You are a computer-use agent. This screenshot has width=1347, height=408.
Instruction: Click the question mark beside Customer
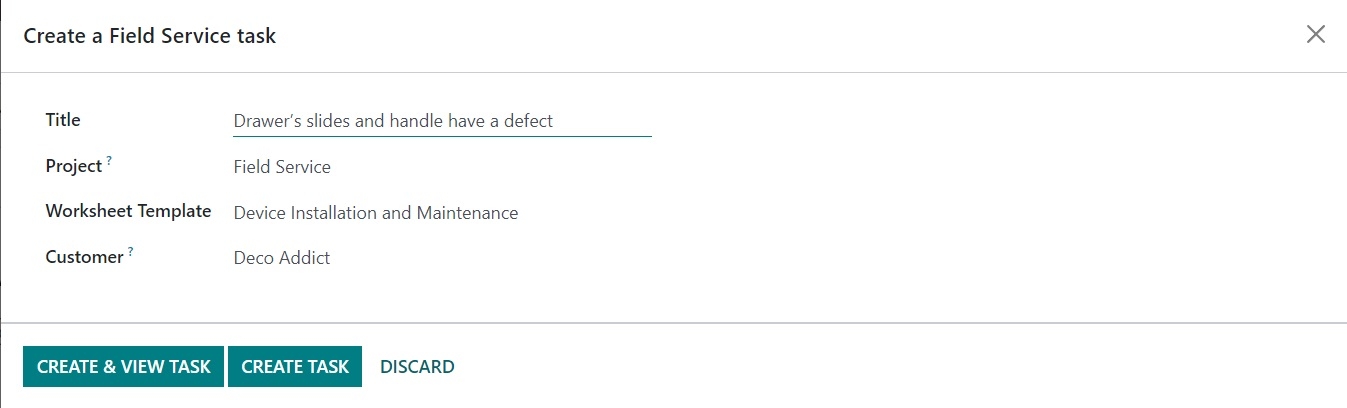click(130, 252)
